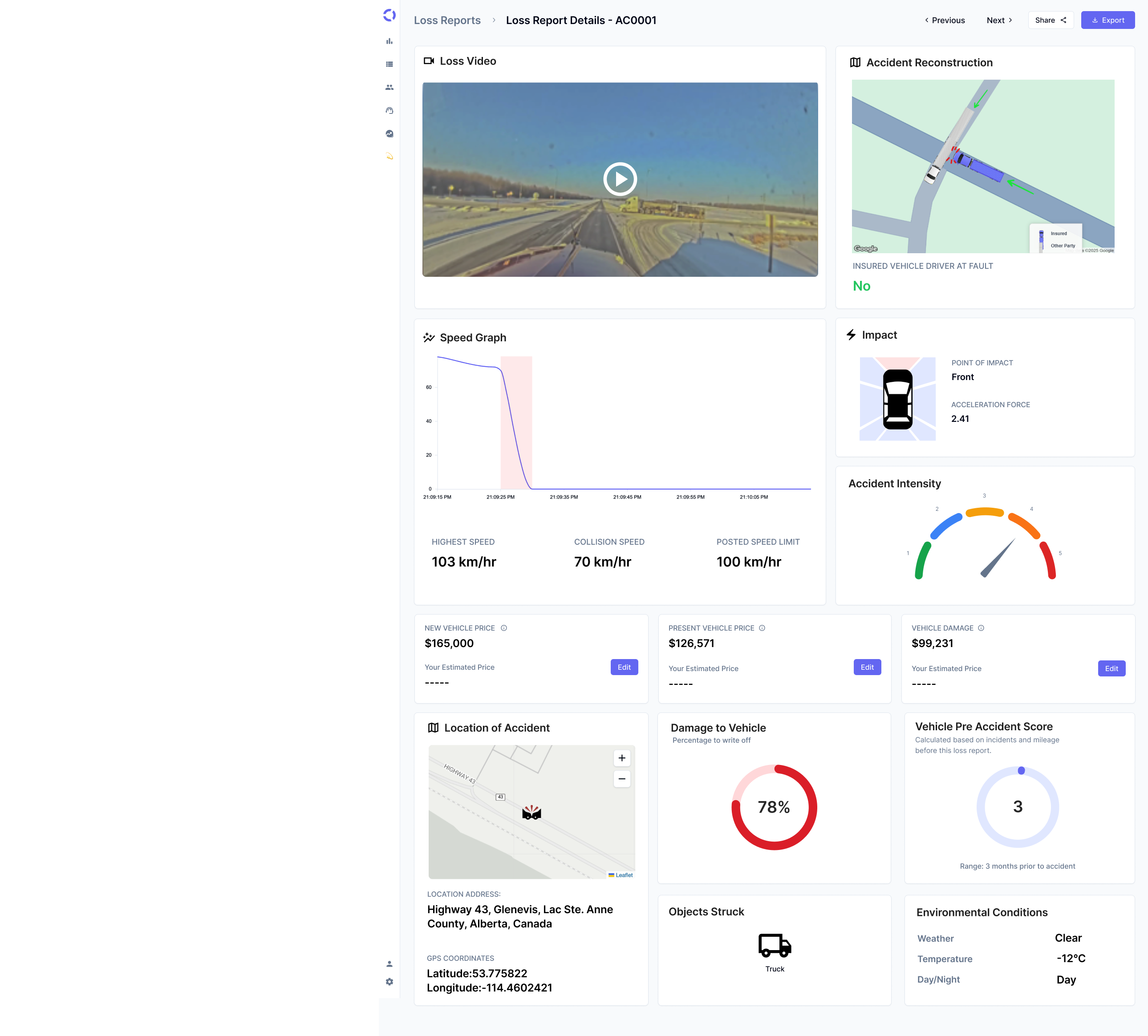Go to the Next loss report

pyautogui.click(x=999, y=20)
